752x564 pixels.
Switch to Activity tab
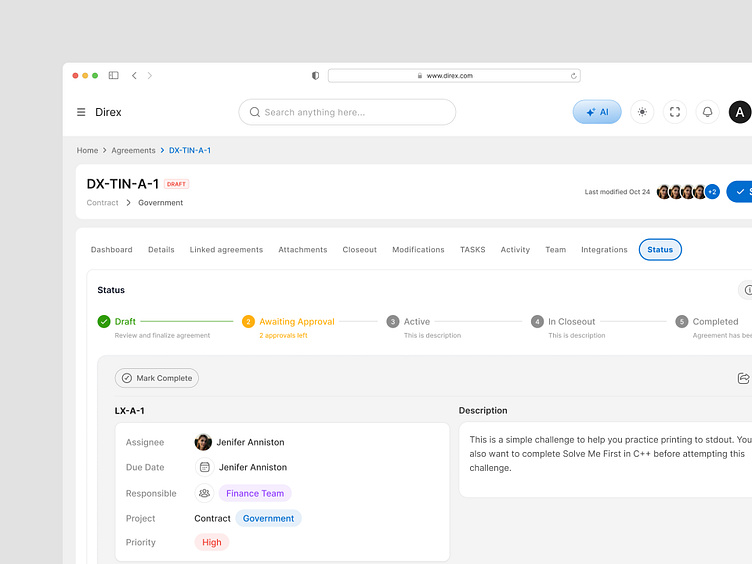[x=515, y=250]
